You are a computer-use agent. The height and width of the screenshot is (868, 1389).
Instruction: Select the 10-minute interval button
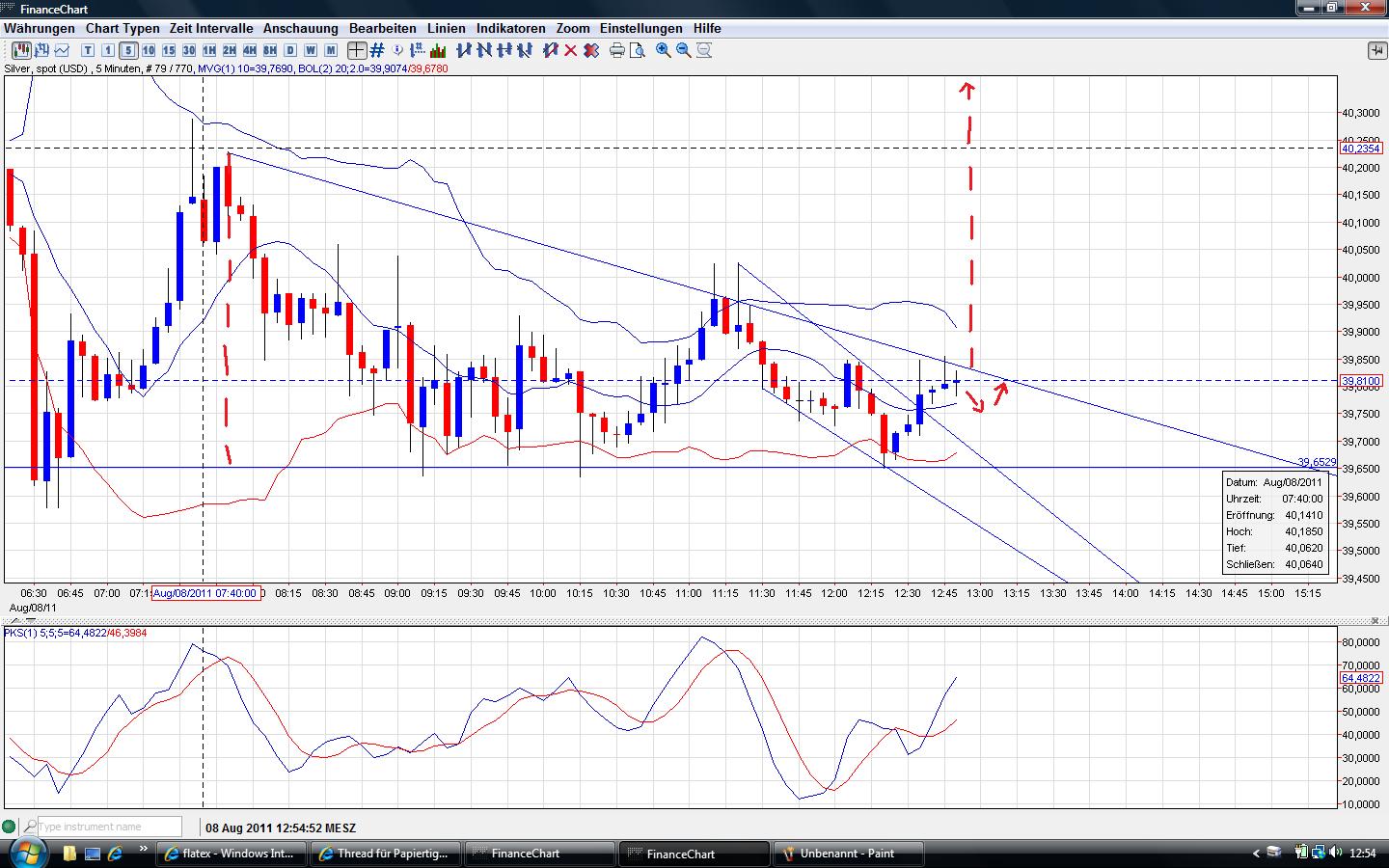149,50
